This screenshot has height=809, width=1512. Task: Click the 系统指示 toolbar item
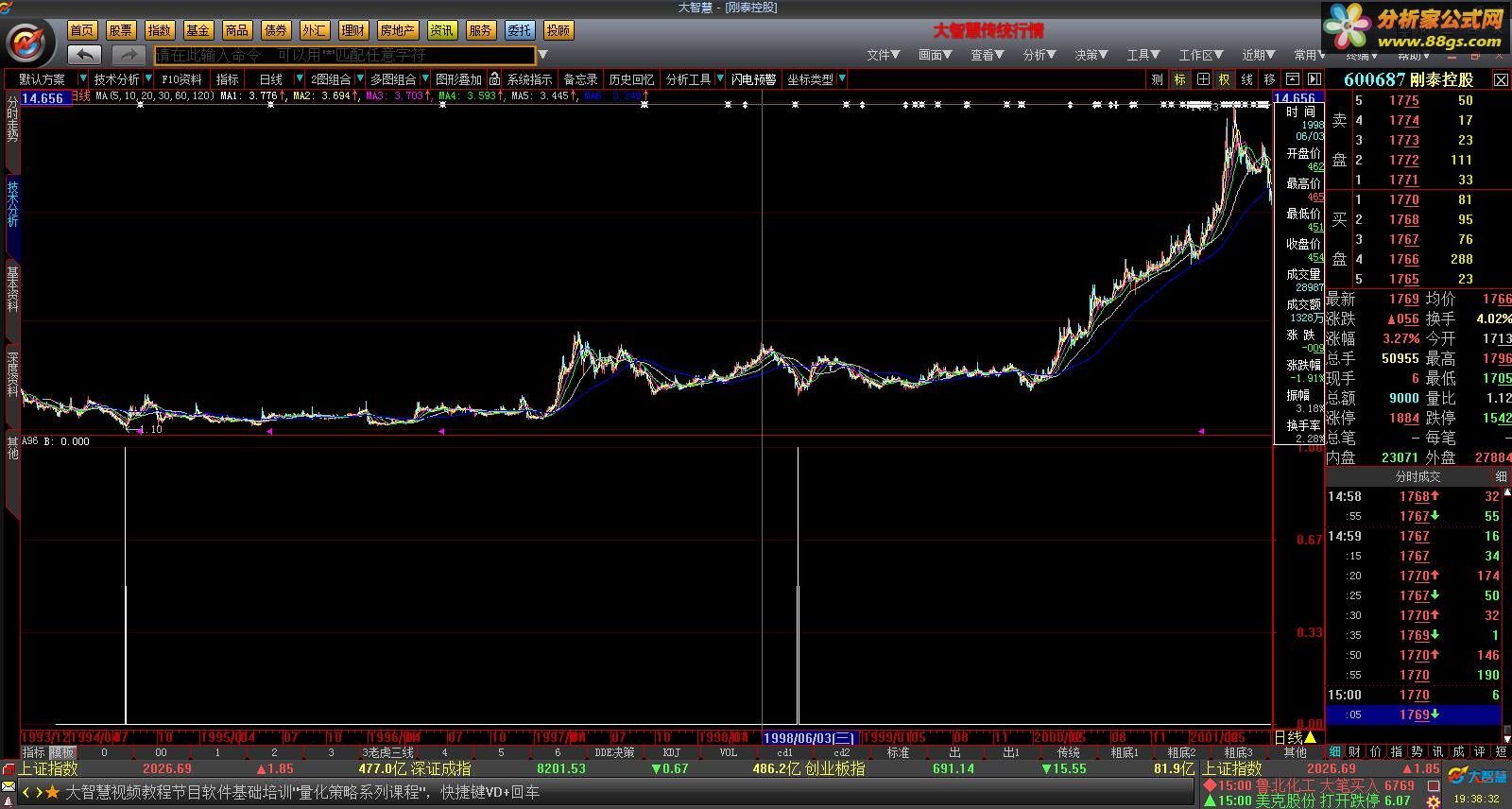(529, 79)
